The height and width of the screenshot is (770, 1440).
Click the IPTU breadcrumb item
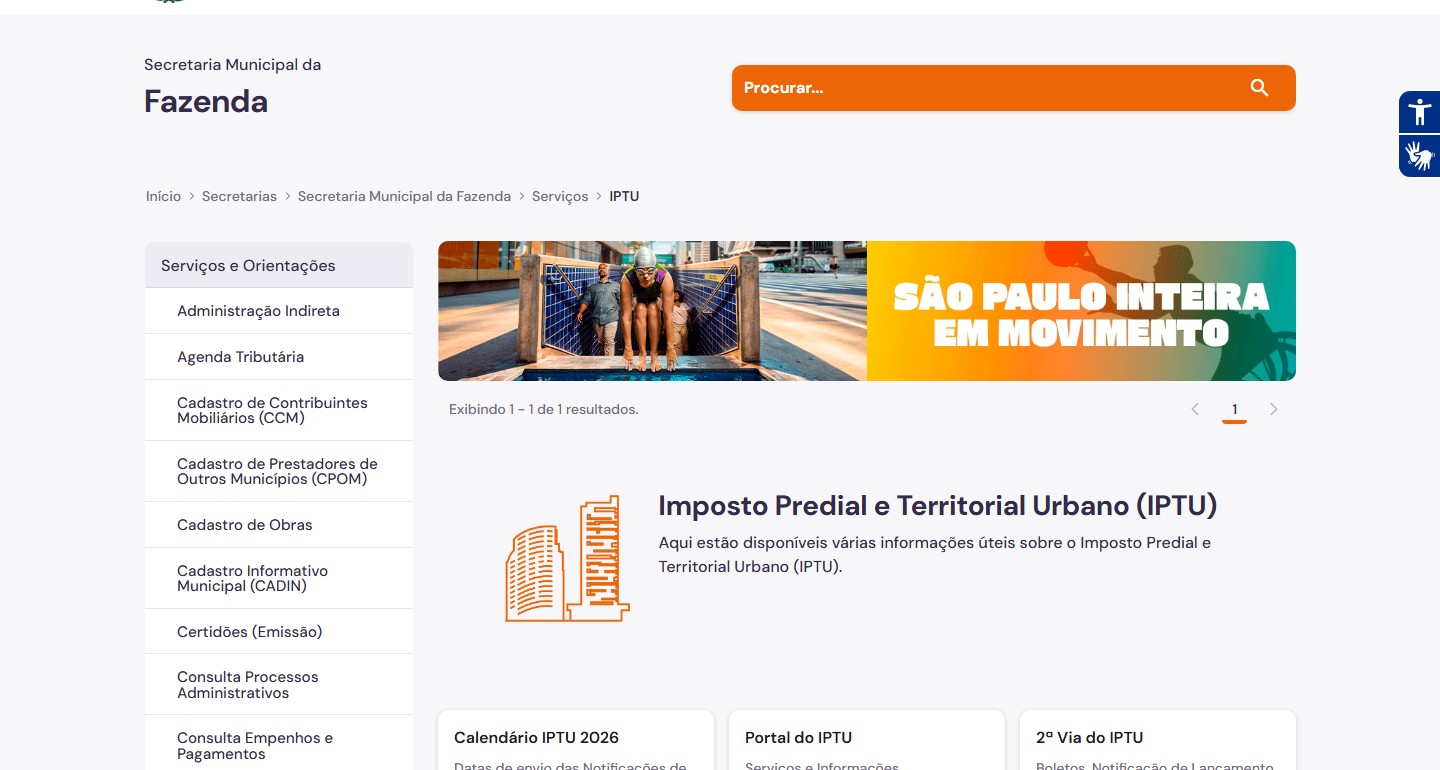(624, 196)
